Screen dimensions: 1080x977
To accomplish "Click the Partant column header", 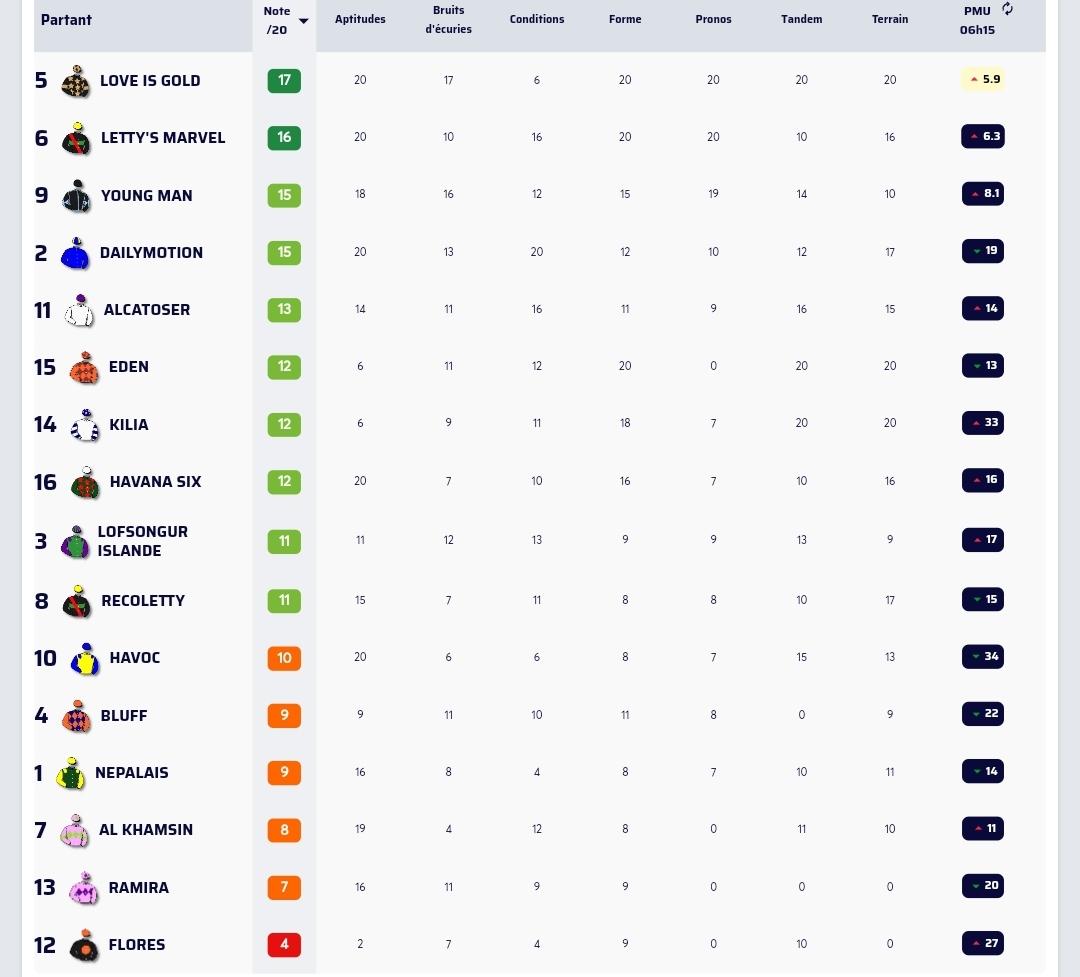I will pos(66,20).
